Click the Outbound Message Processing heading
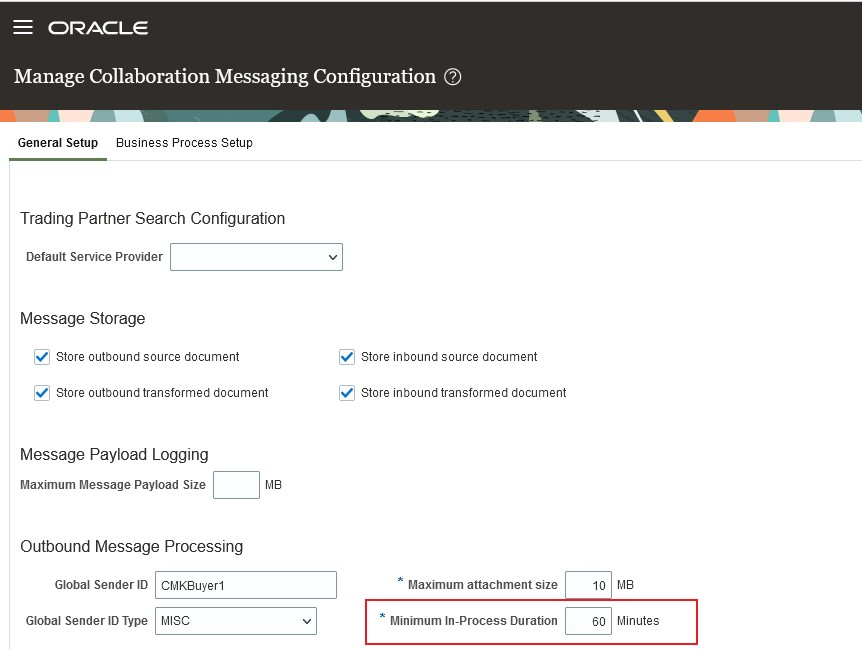This screenshot has height=650, width=862. pos(131,546)
